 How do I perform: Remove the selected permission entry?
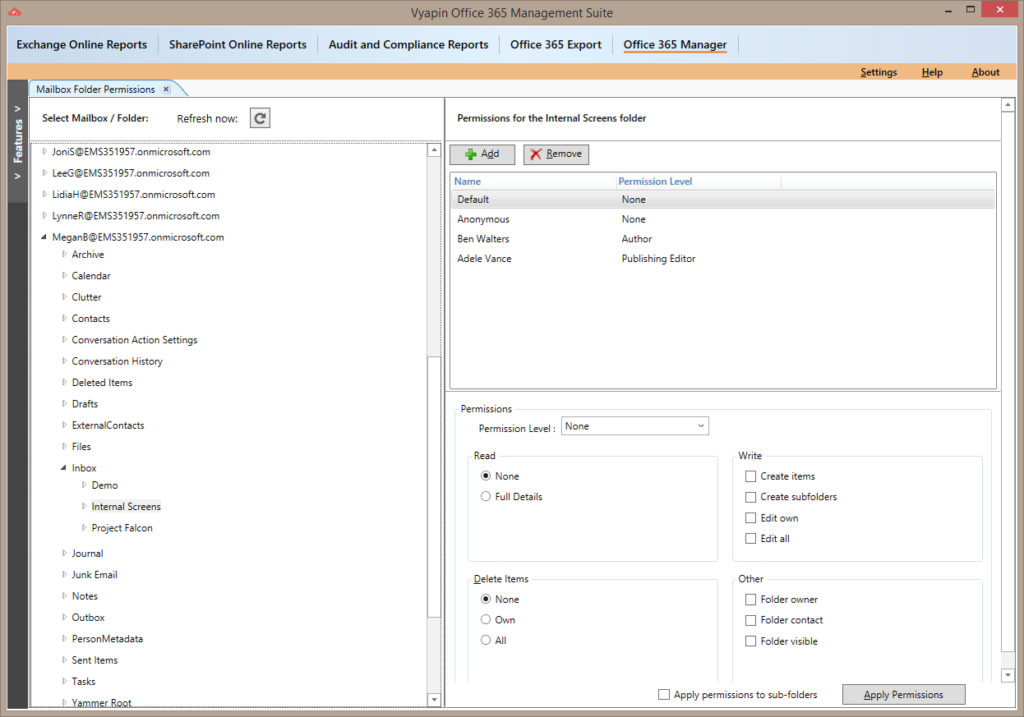click(x=556, y=154)
